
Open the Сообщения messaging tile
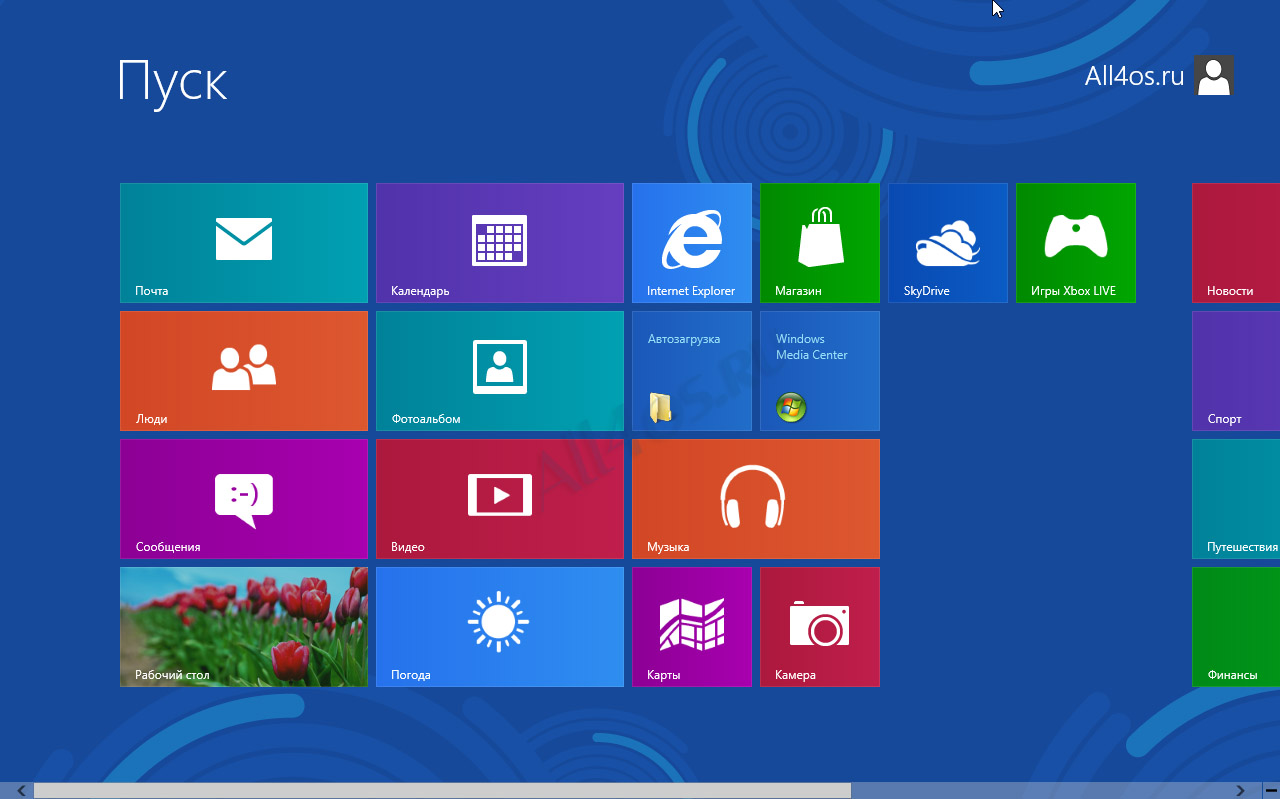[244, 499]
